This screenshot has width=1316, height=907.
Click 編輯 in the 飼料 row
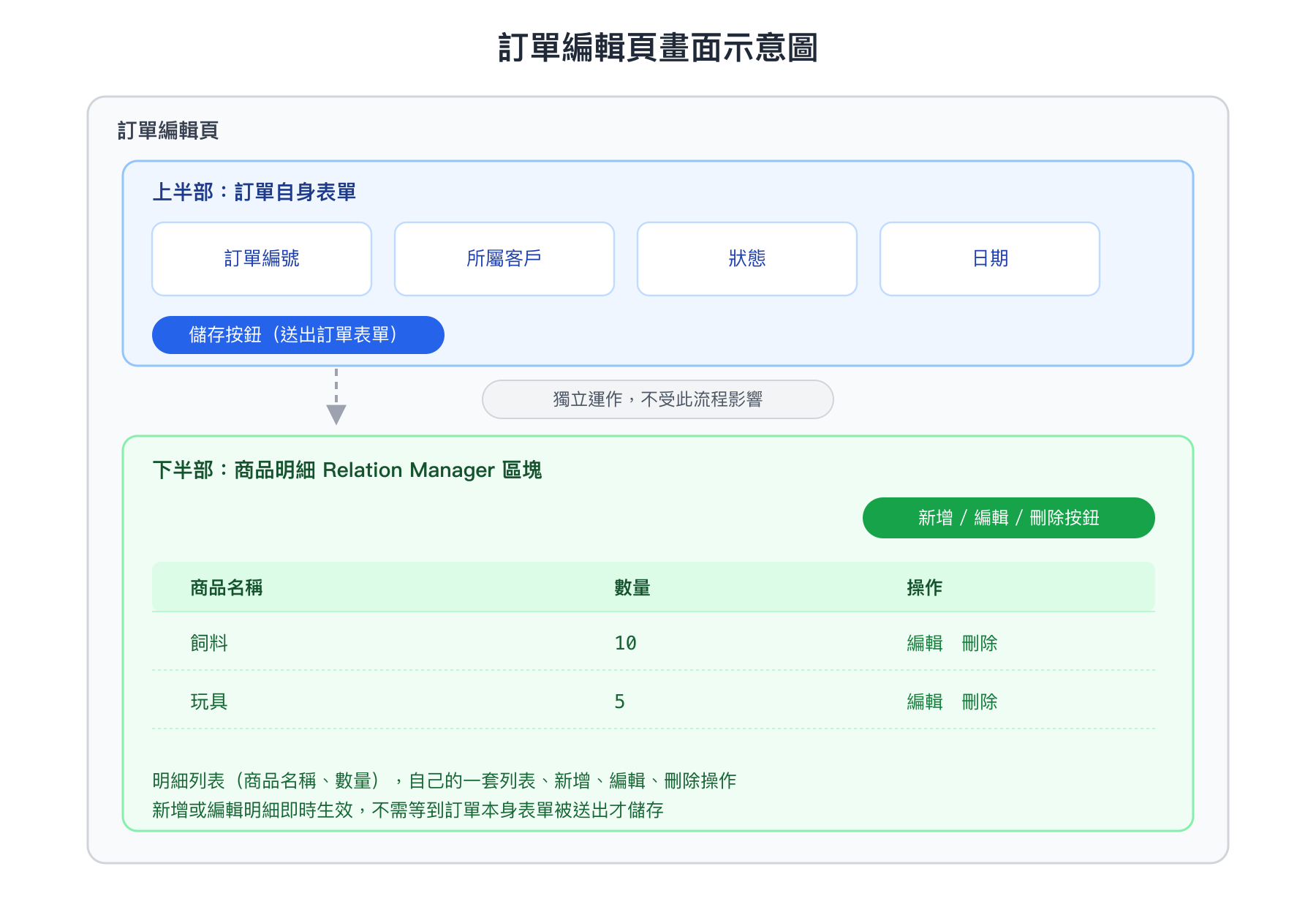(x=925, y=643)
